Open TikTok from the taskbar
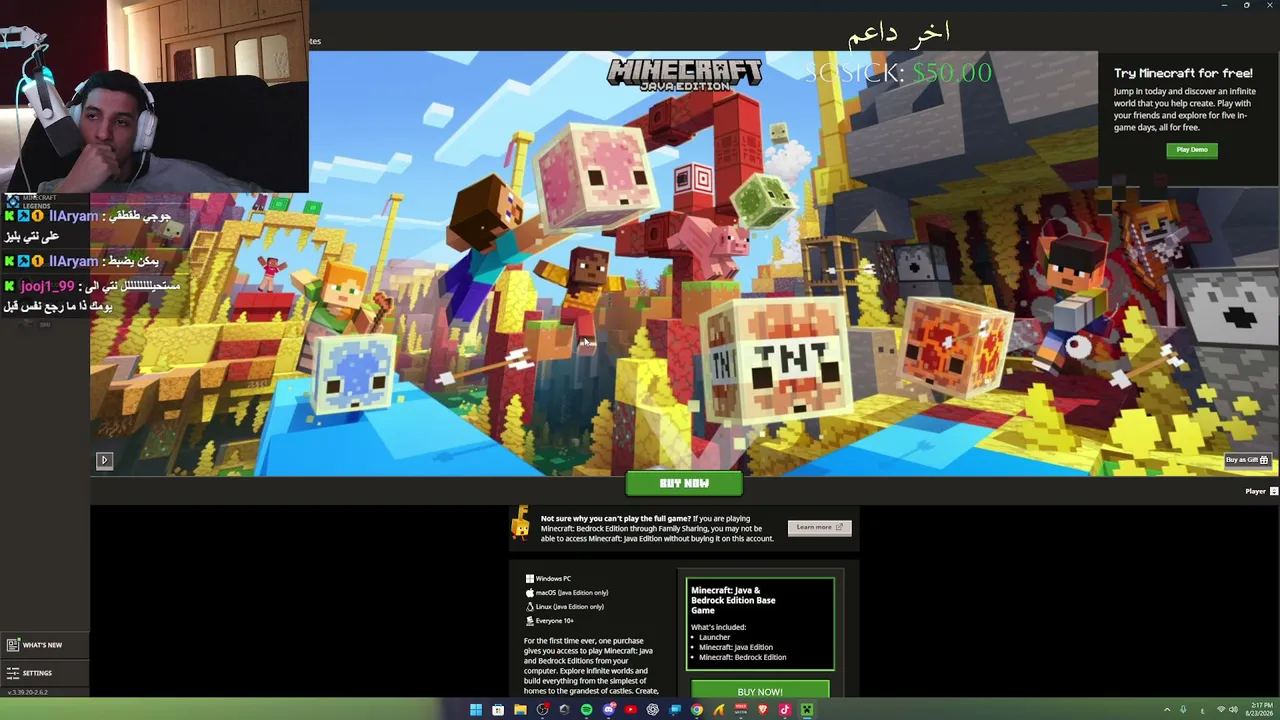Image resolution: width=1280 pixels, height=720 pixels. coord(784,710)
